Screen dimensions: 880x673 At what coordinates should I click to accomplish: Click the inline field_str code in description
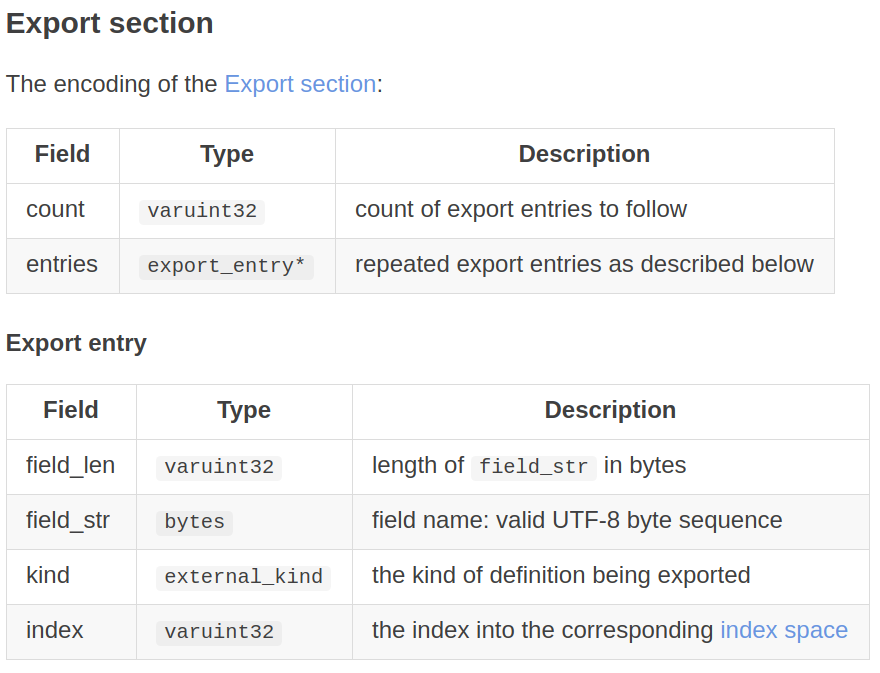tap(533, 467)
